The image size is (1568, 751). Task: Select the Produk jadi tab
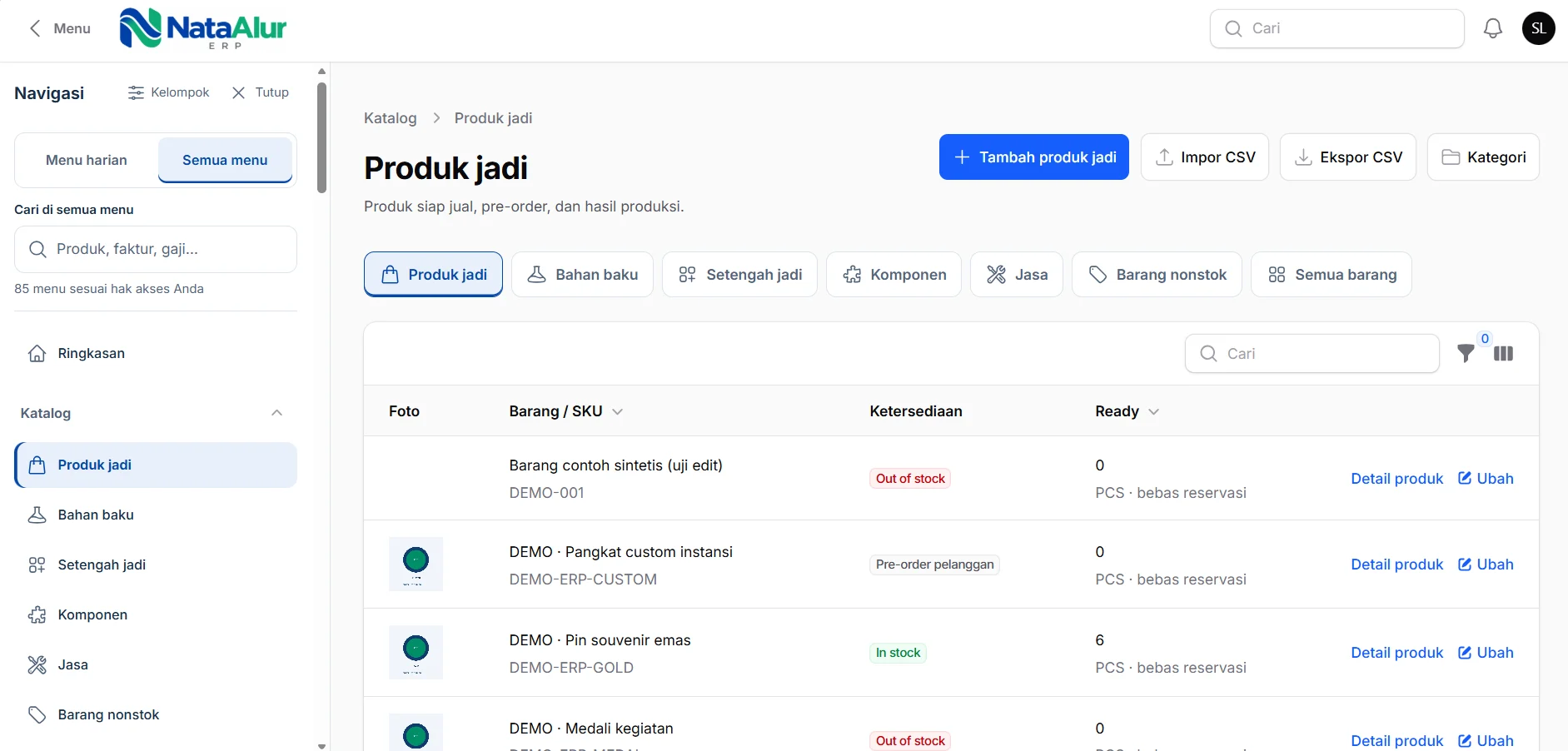(433, 274)
